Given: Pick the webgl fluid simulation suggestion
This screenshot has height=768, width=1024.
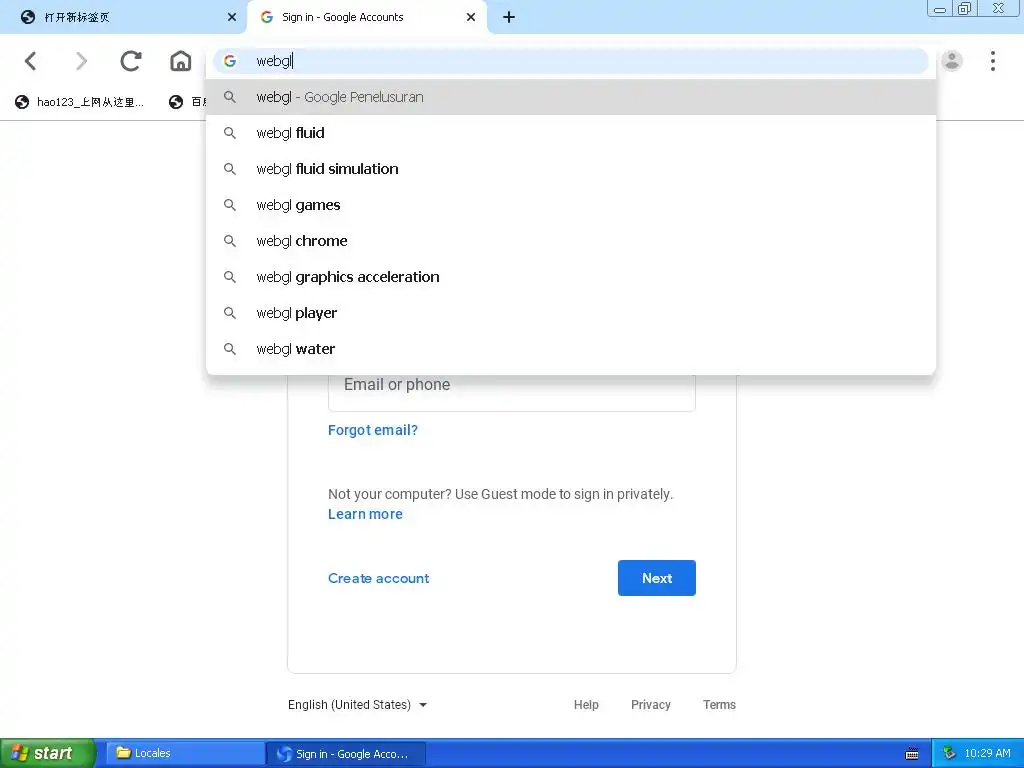Looking at the screenshot, I should [571, 169].
